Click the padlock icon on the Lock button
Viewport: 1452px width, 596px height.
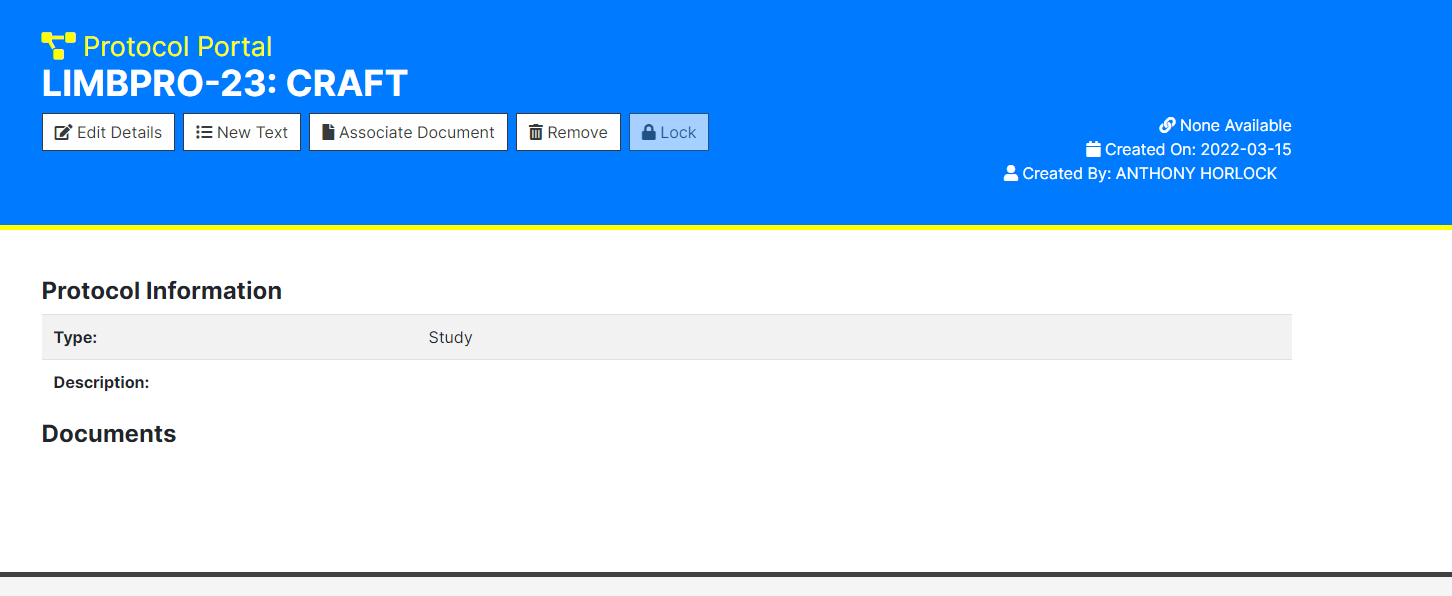pyautogui.click(x=648, y=131)
